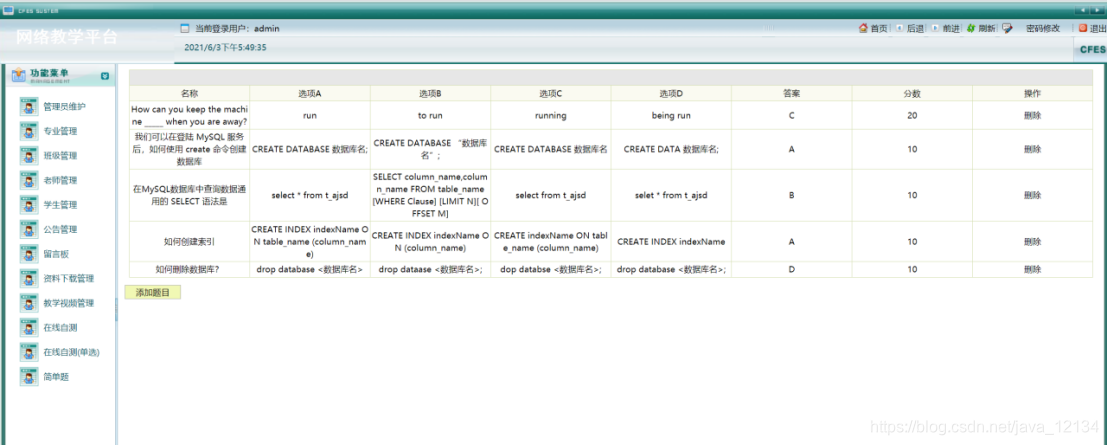The height and width of the screenshot is (445, 1108).
Task: Click the 分数 column header
Action: [x=912, y=93]
